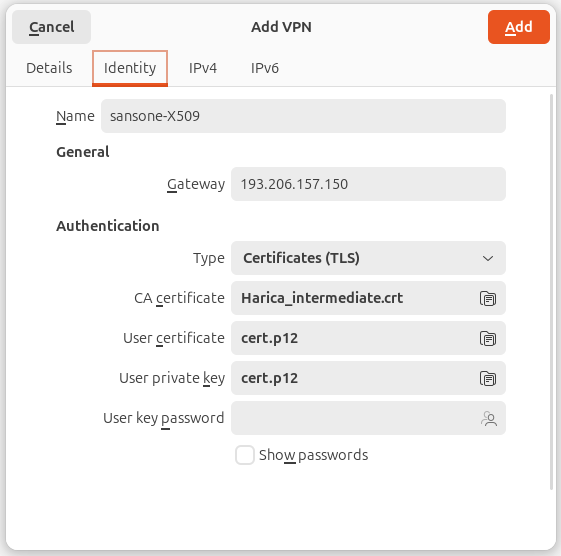Viewport: 561px width, 556px height.
Task: Open the IPv4 tab
Action: pyautogui.click(x=203, y=68)
